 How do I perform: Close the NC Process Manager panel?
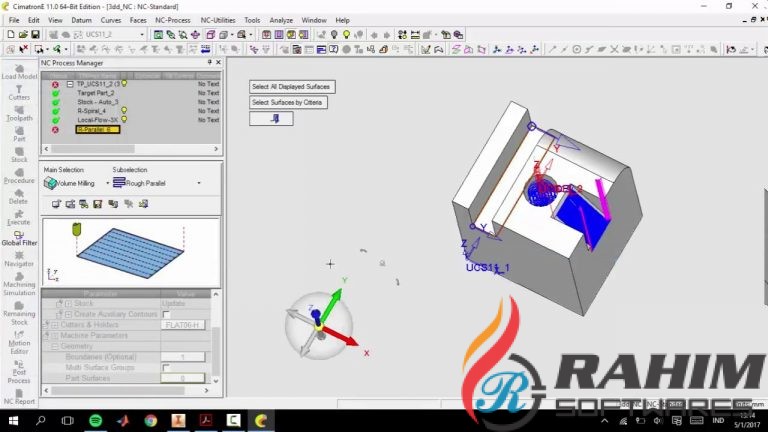[218, 63]
